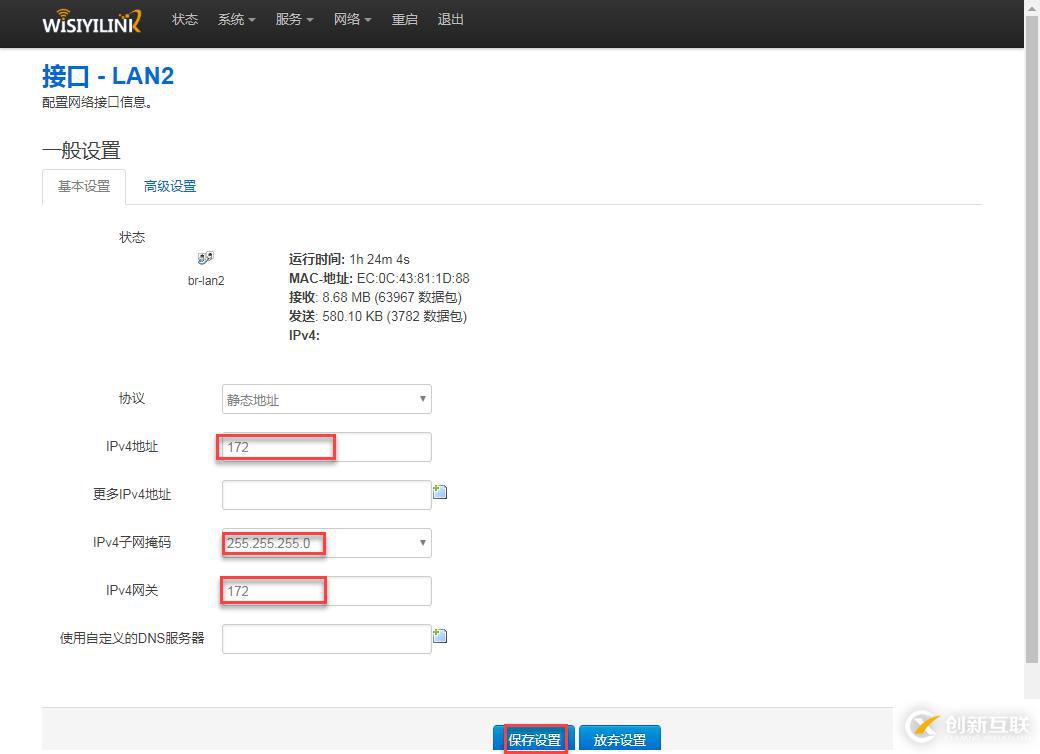Click the 状态 menu item
Viewport: 1040px width, 754px height.
pyautogui.click(x=184, y=19)
